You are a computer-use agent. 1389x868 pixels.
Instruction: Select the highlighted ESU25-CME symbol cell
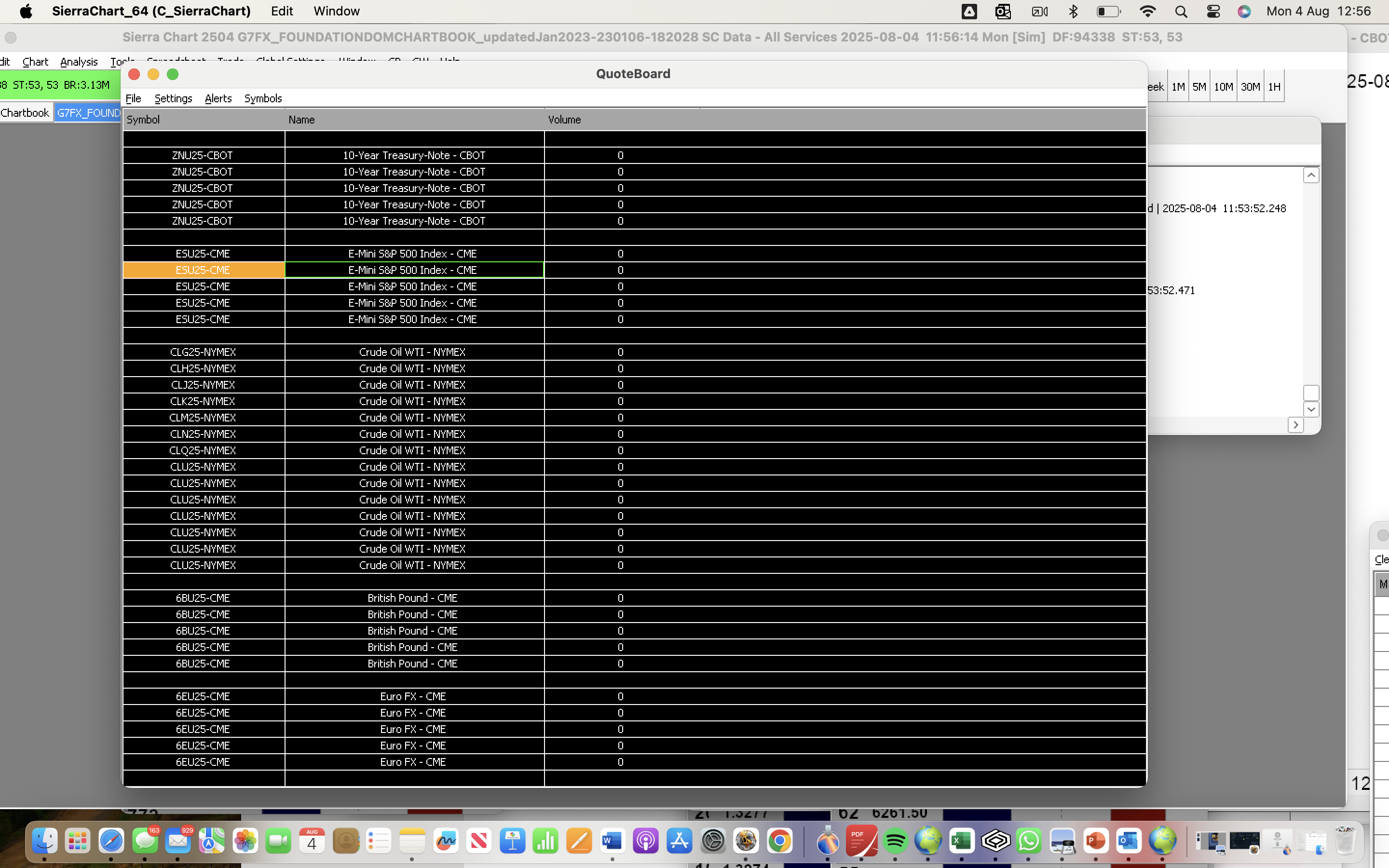point(203,270)
